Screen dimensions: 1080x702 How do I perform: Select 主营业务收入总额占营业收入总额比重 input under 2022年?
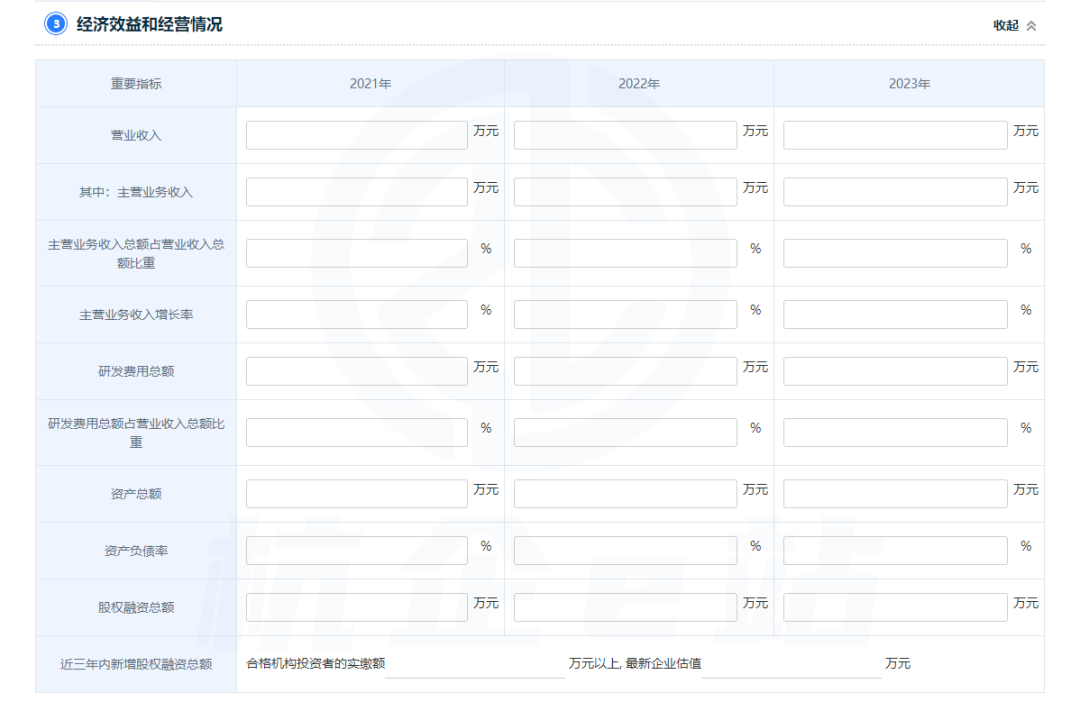tap(625, 254)
